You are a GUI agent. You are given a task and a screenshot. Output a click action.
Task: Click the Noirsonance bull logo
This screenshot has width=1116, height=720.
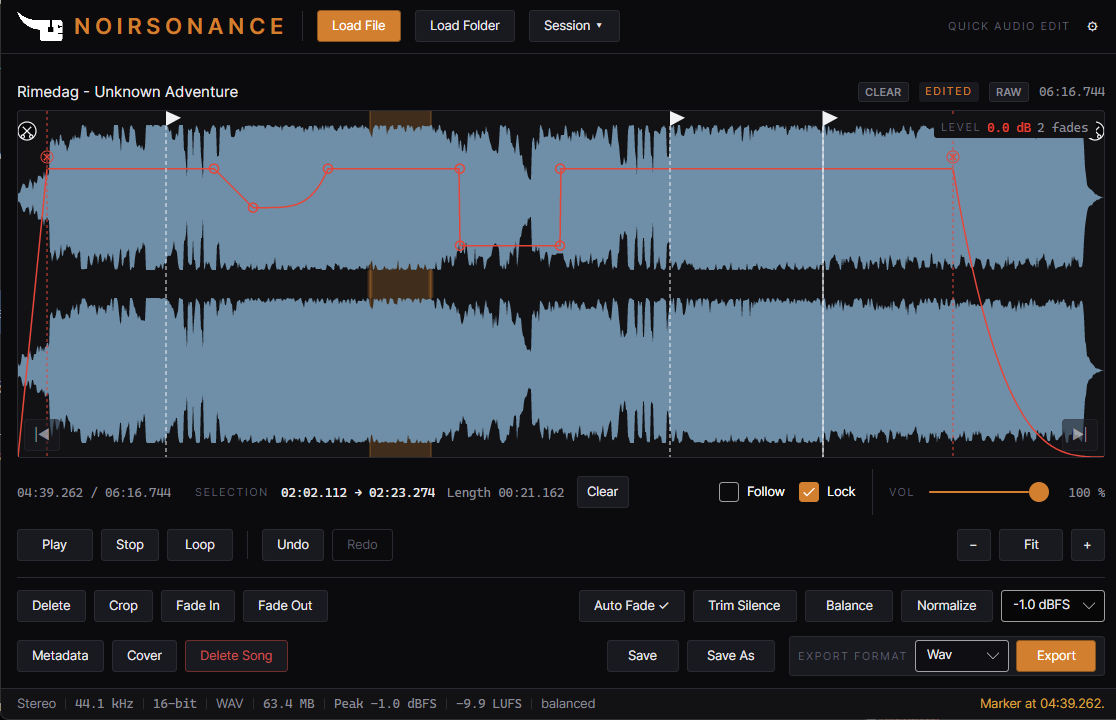40,26
